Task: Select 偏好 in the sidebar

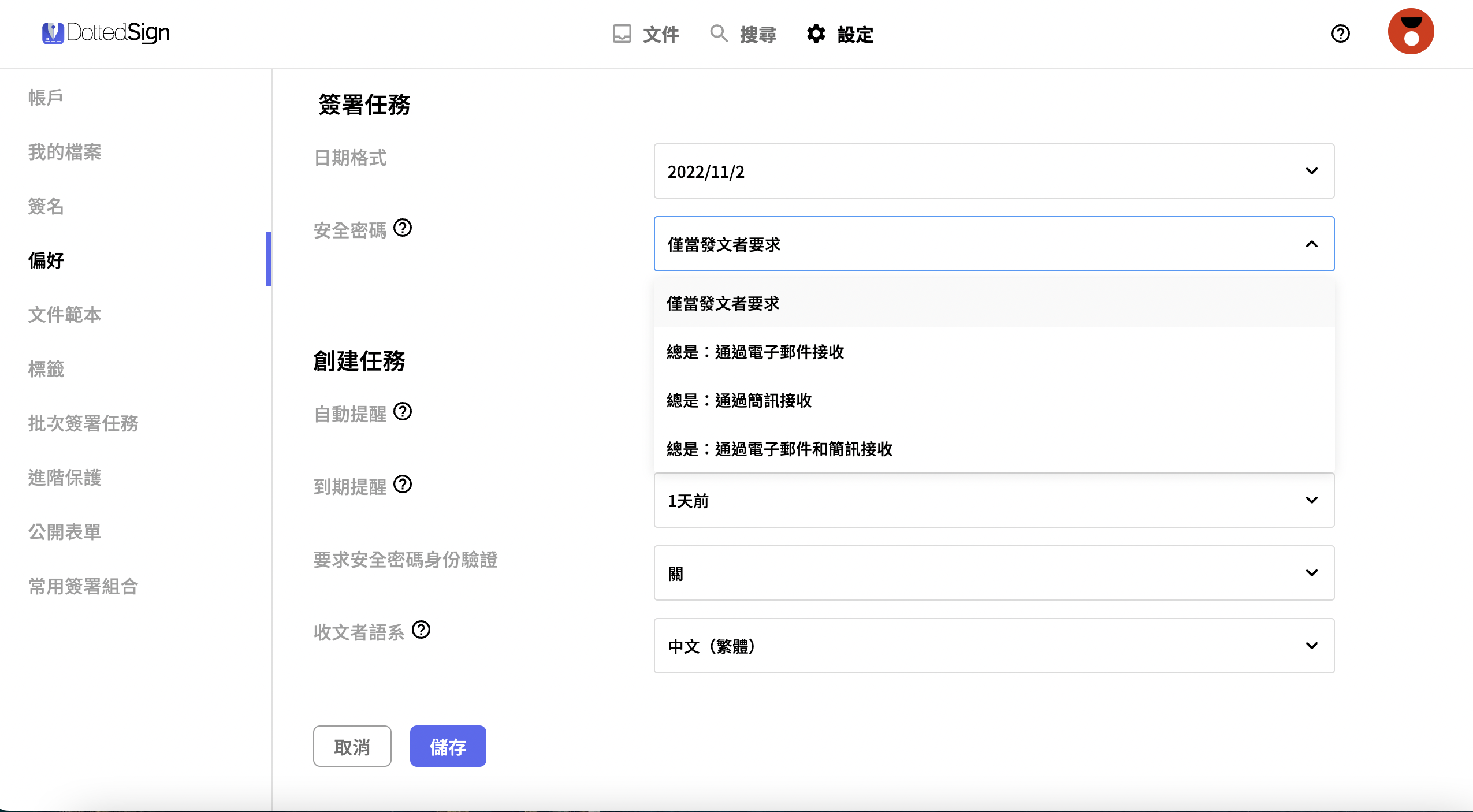Action: point(46,260)
